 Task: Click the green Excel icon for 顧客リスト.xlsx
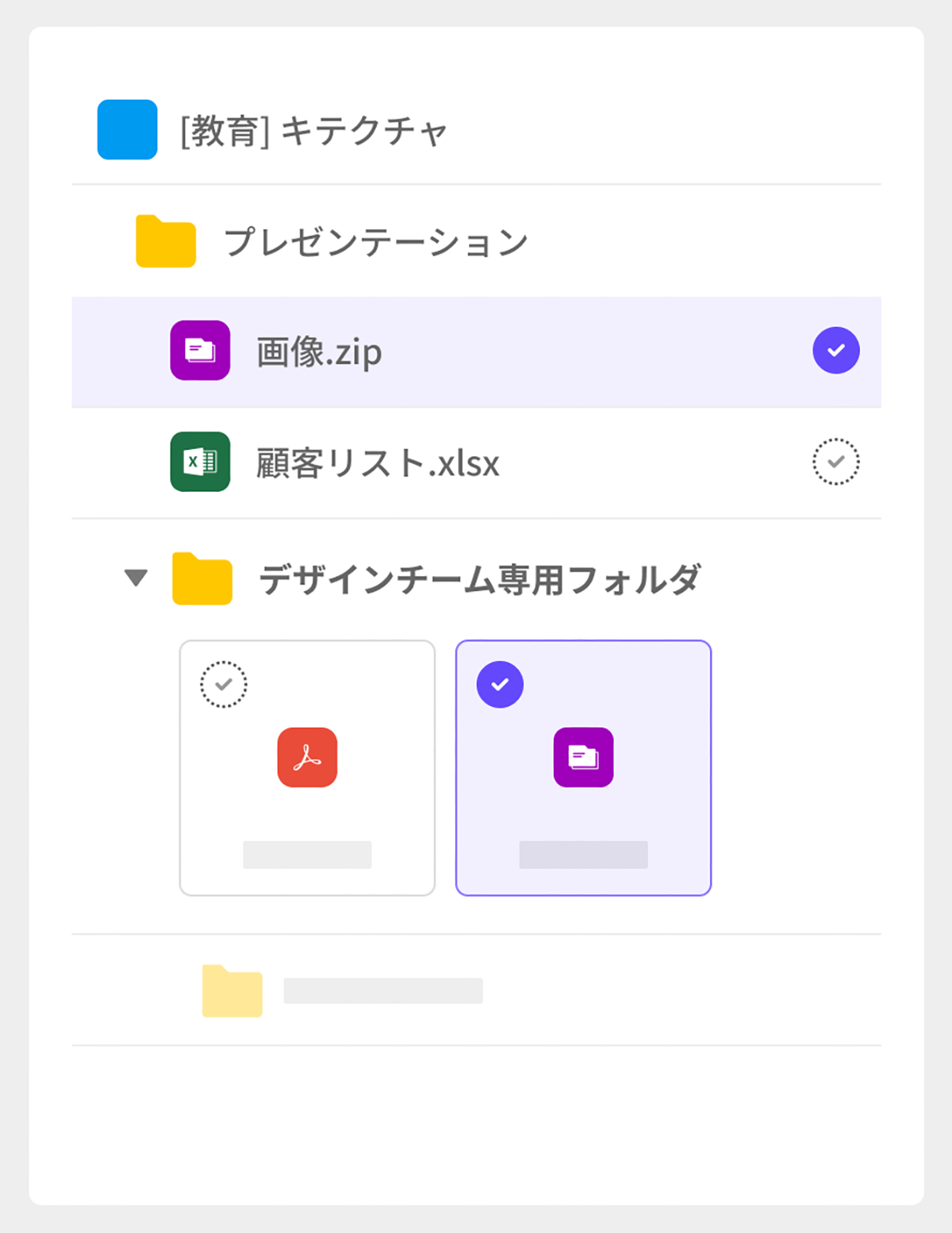pyautogui.click(x=200, y=462)
